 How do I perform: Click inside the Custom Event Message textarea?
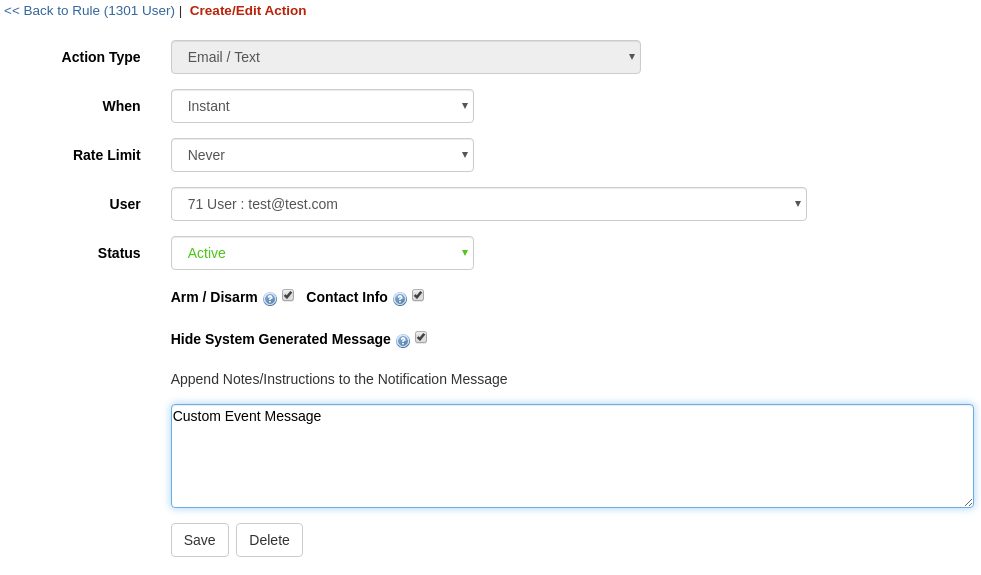(x=572, y=455)
